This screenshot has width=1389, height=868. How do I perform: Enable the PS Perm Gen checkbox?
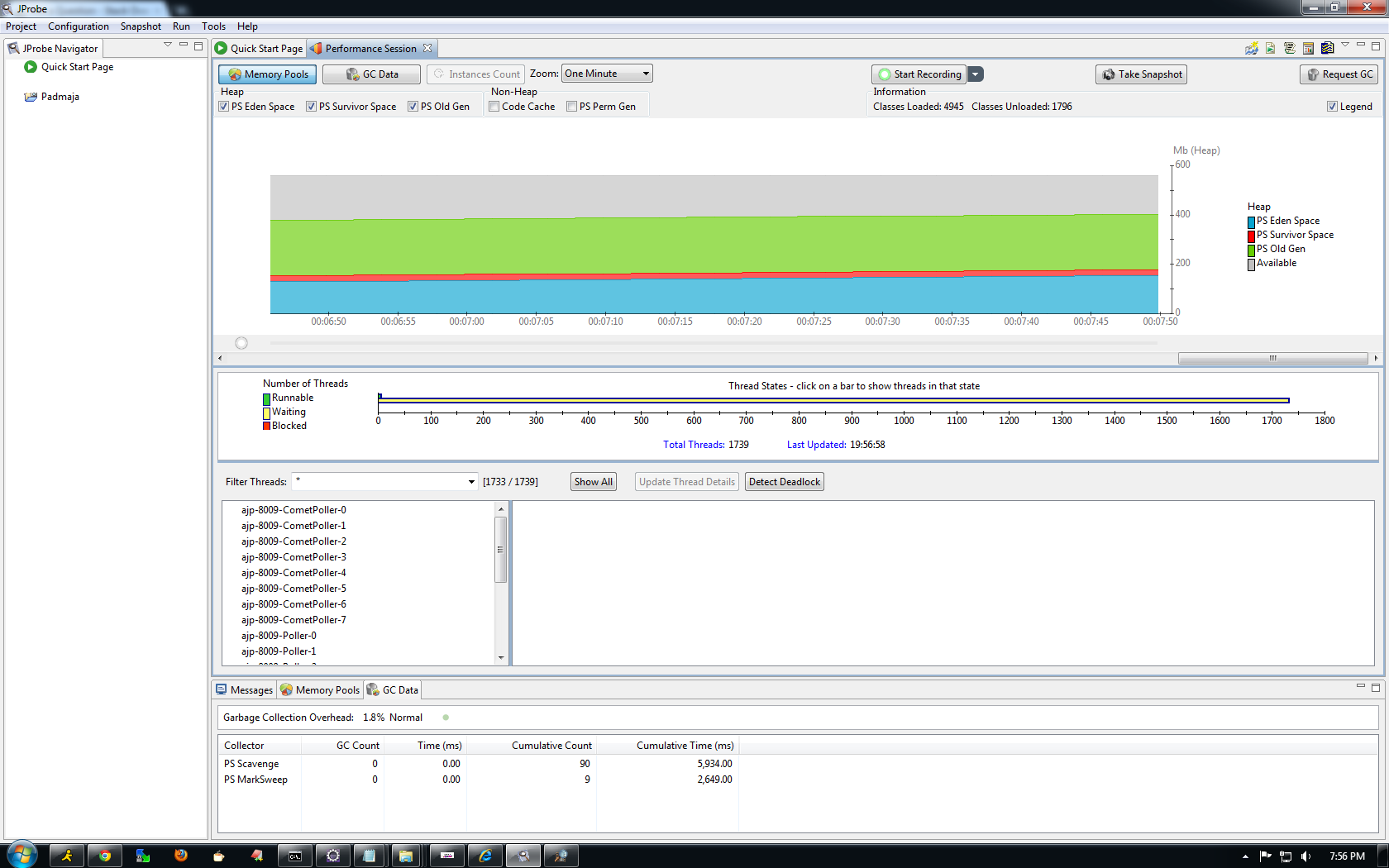(572, 107)
